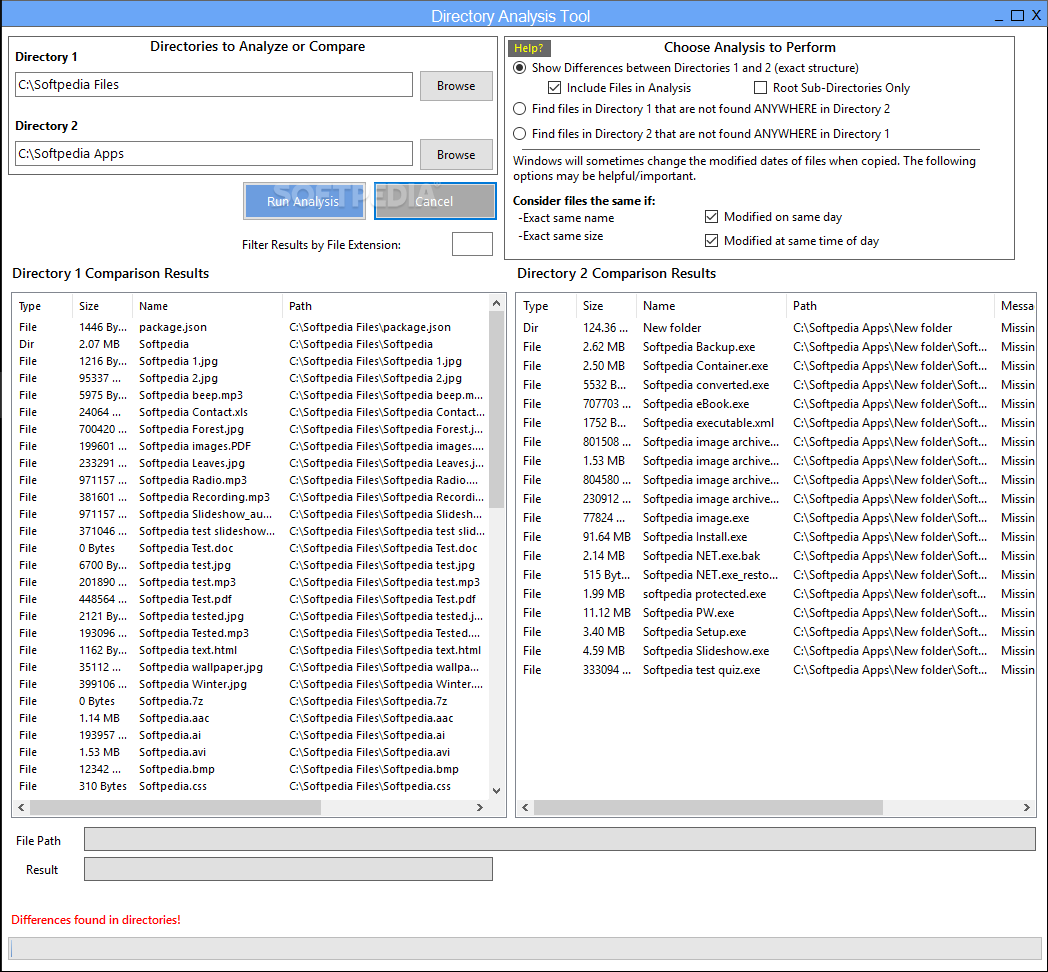Select Softpedia images.PDF row
This screenshot has width=1048, height=972.
pyautogui.click(x=251, y=446)
